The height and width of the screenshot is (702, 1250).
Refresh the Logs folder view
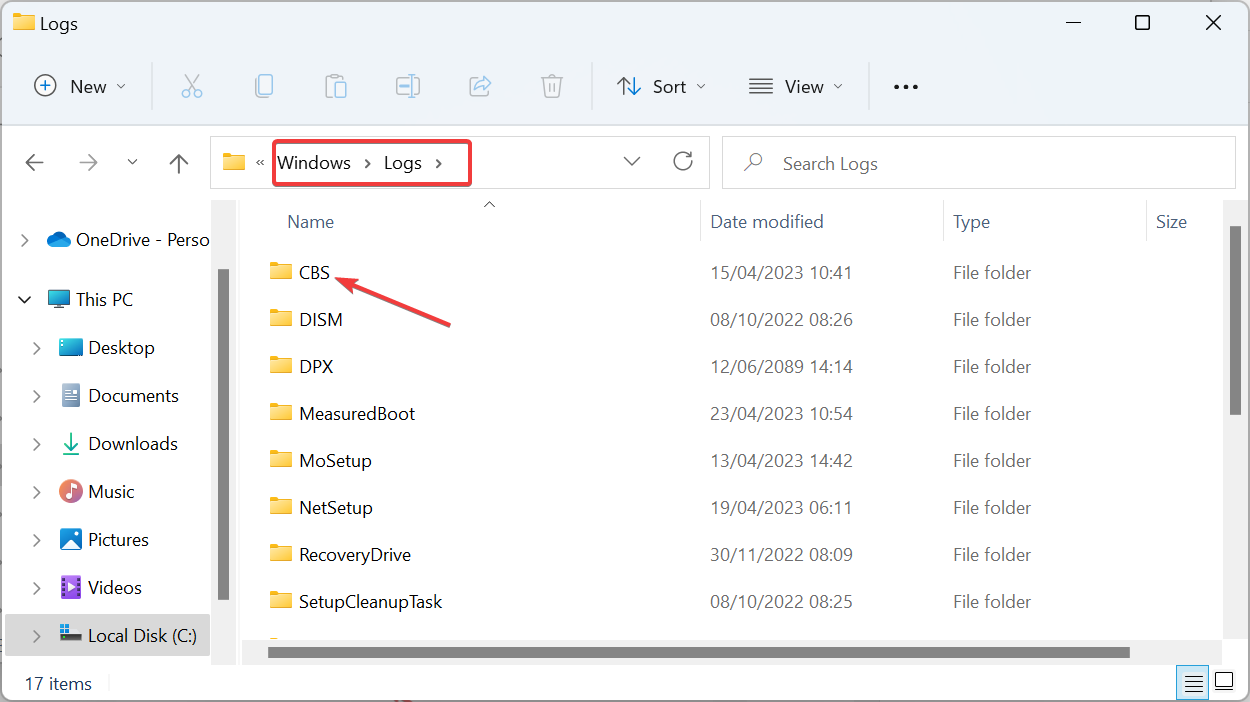point(683,162)
